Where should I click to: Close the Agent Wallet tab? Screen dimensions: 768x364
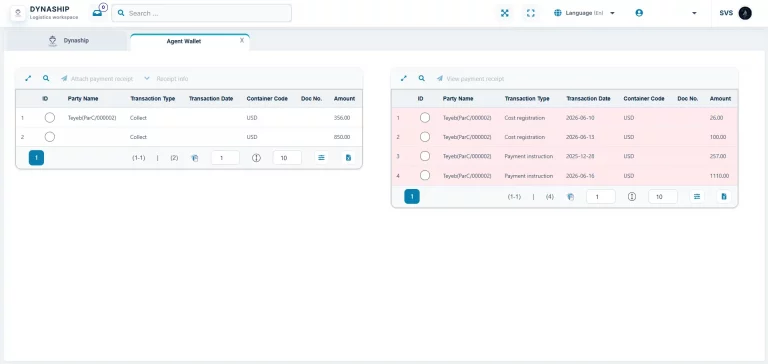[242, 41]
